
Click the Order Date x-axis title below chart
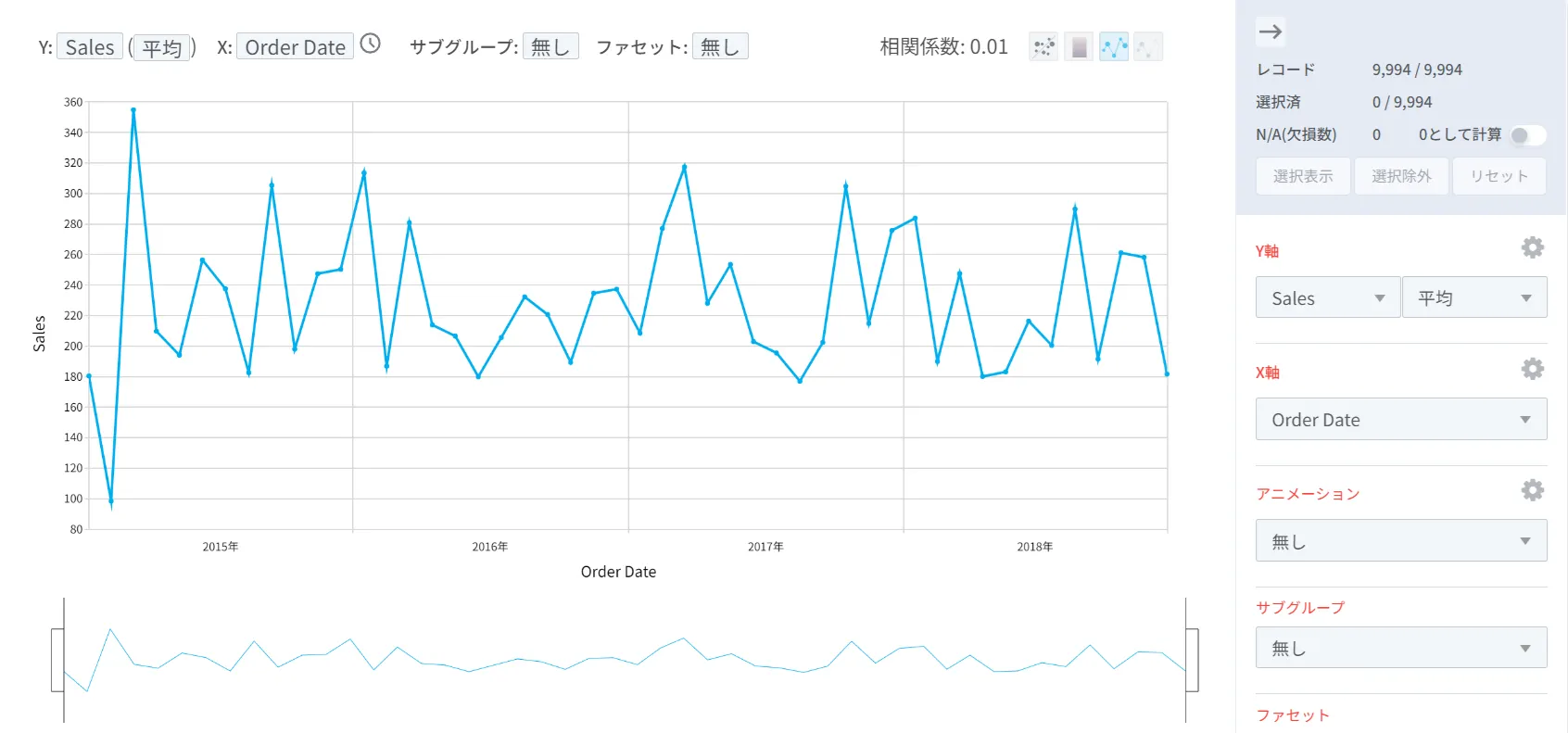(618, 572)
